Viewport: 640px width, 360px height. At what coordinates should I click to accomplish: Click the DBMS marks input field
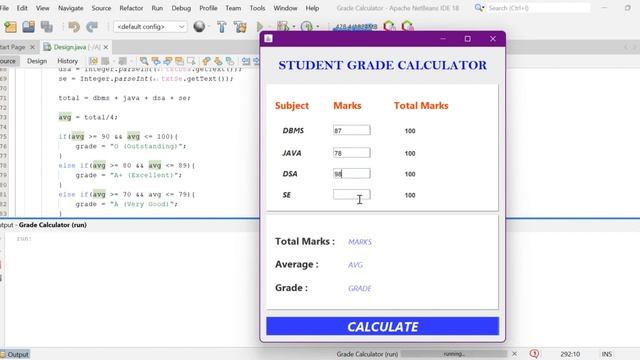[x=351, y=130]
